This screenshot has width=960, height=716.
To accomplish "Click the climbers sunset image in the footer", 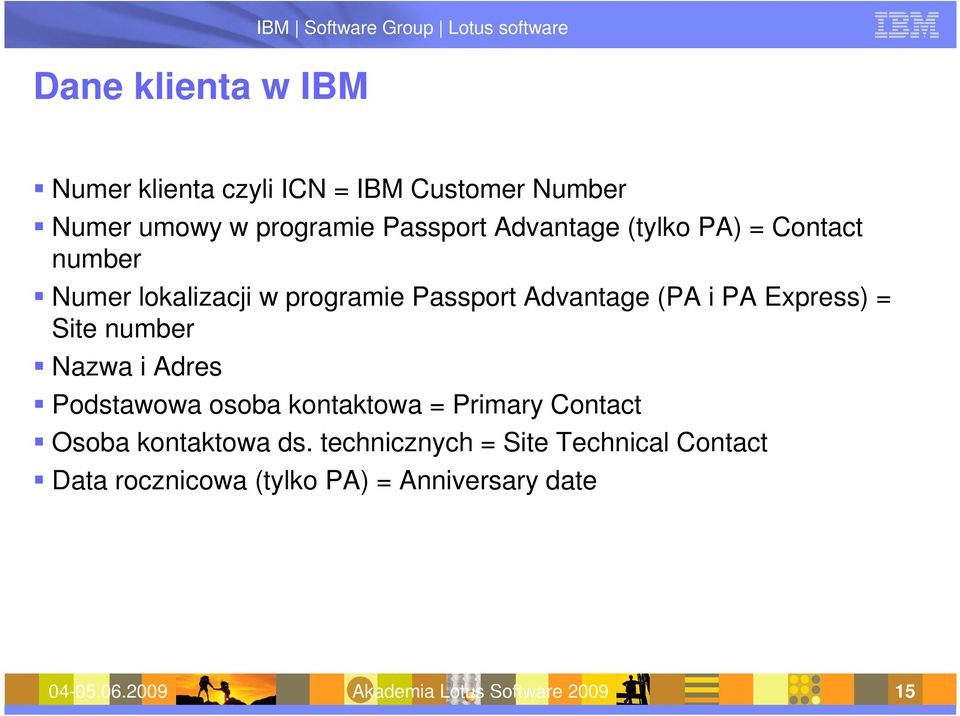I will tap(227, 690).
